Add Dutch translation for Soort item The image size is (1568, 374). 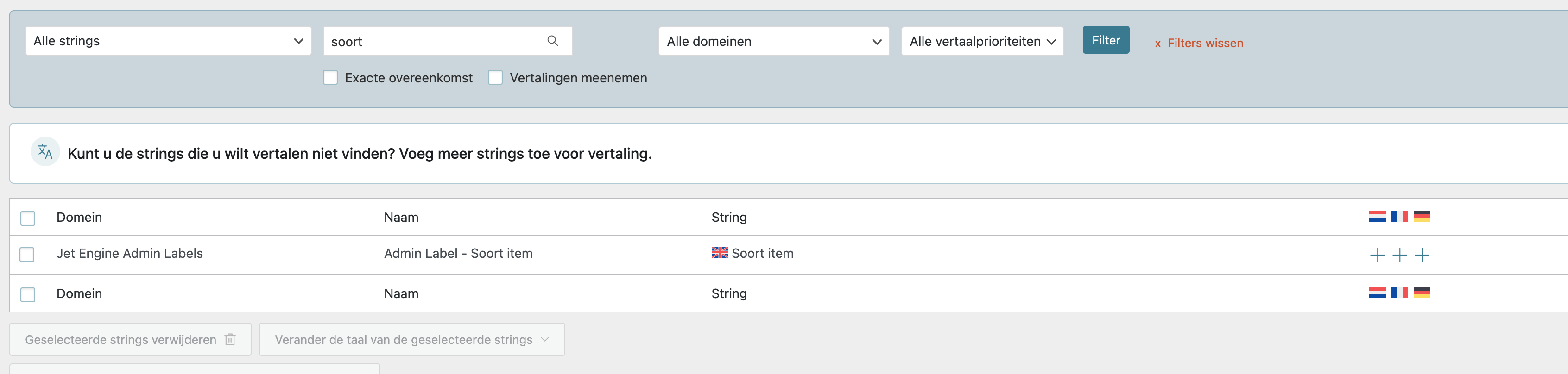(x=1377, y=255)
